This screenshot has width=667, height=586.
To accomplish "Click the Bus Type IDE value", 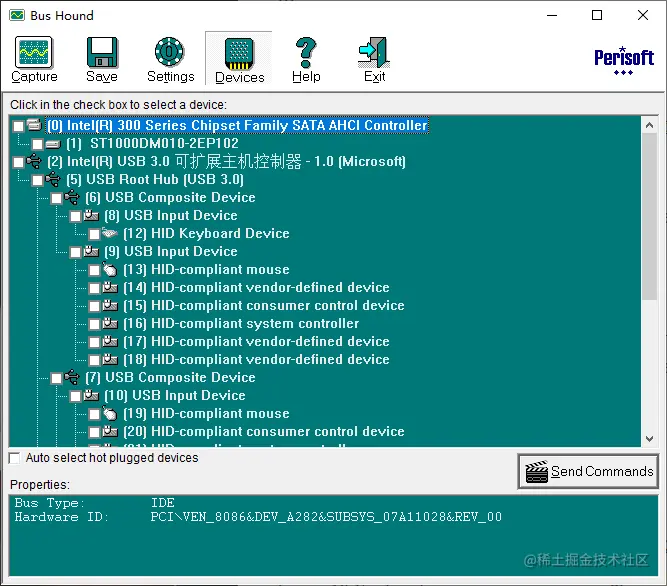I will click(162, 503).
